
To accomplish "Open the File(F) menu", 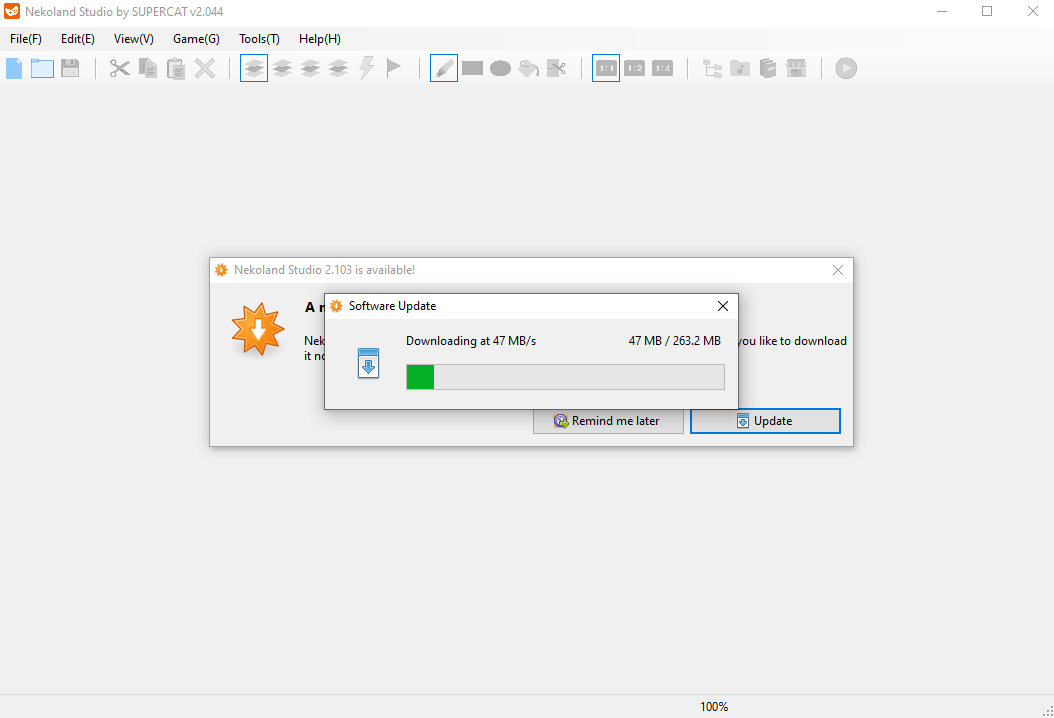I will [26, 39].
